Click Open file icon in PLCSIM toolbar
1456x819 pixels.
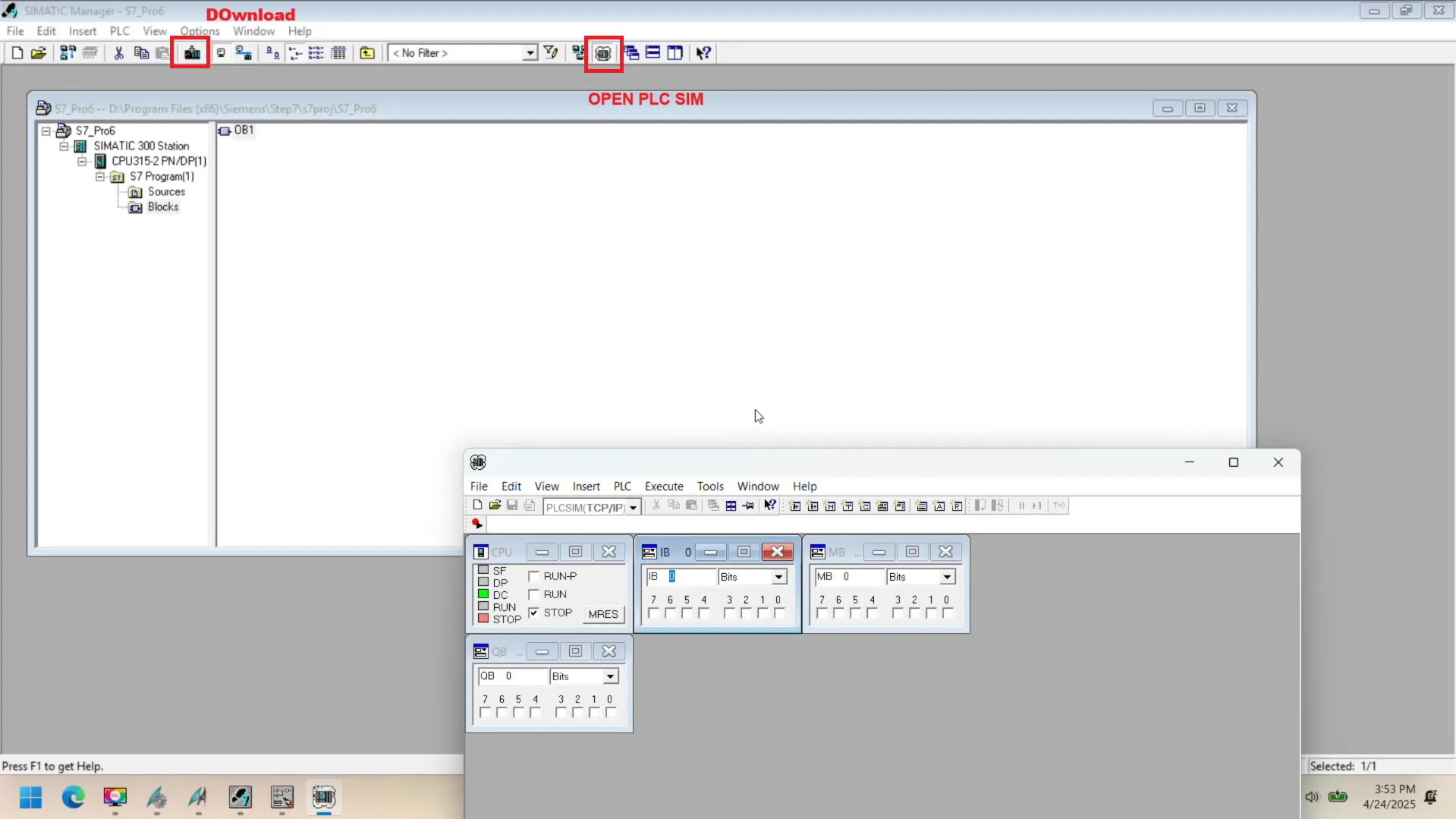point(495,506)
